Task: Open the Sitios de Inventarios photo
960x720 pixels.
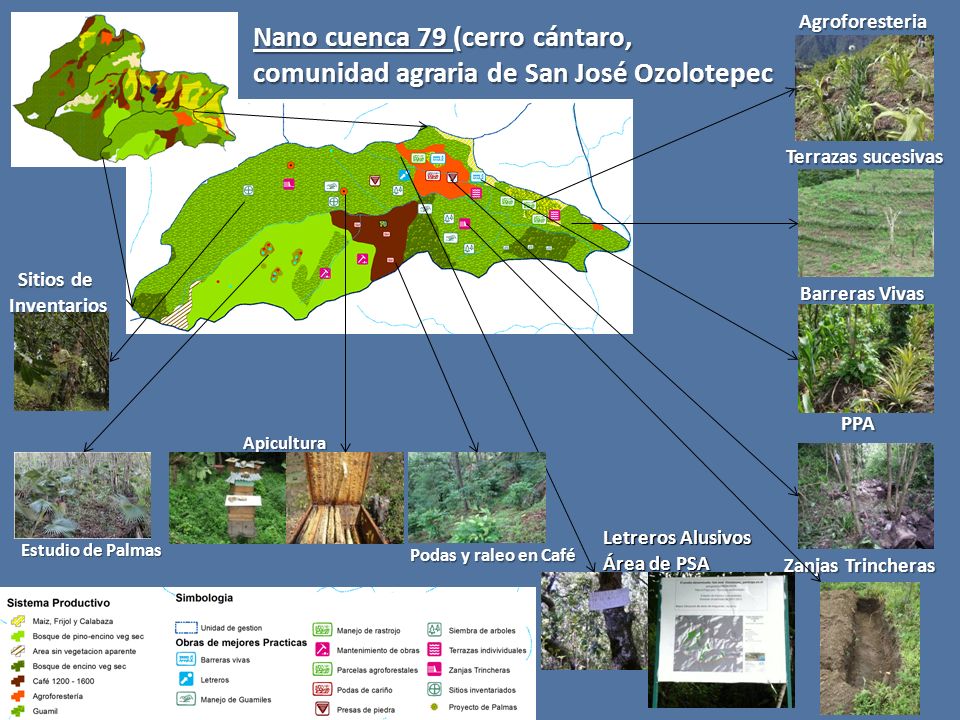Action: pos(61,362)
